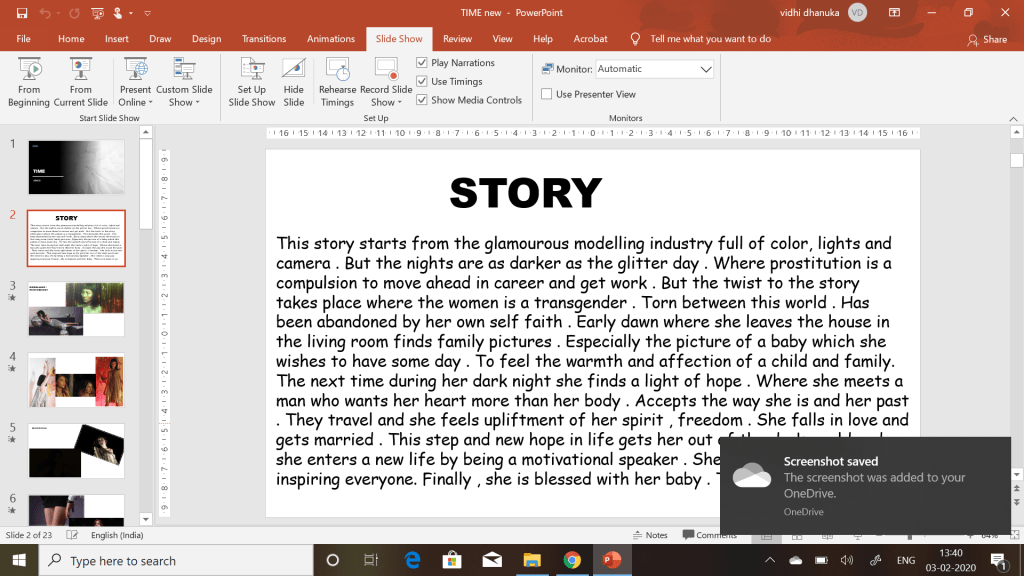The image size is (1024, 576).
Task: Open the Present Online dropdown
Action: 135,96
